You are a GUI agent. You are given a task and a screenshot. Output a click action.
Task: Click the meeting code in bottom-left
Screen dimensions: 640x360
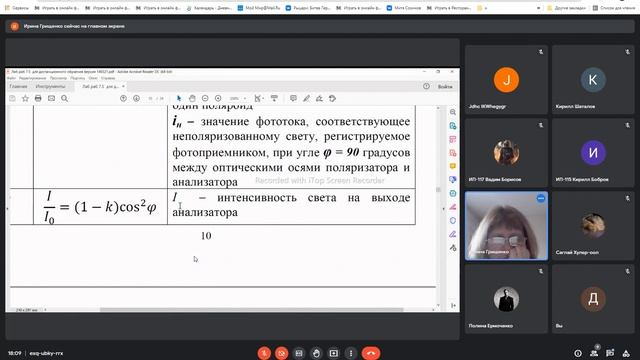tap(46, 353)
